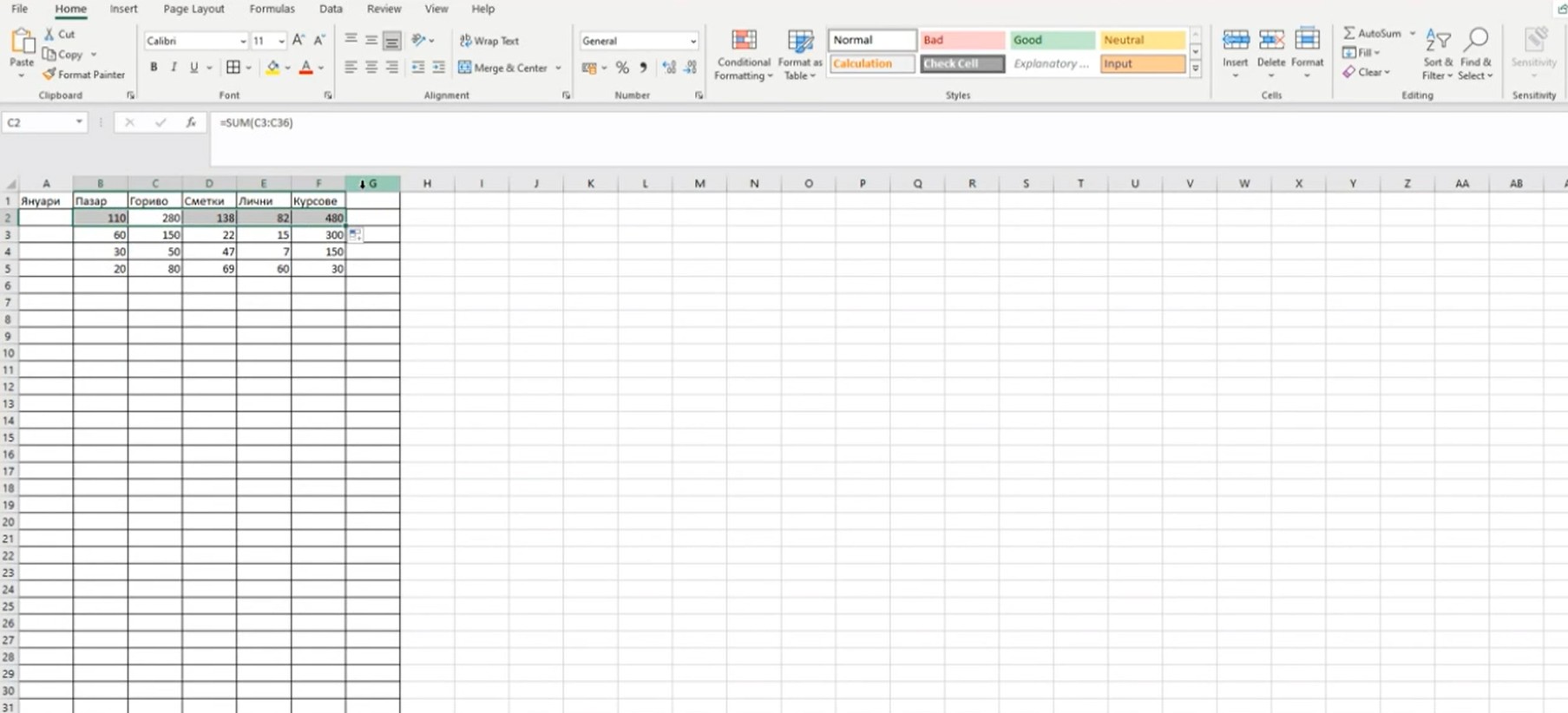Expand the font name Calibri dropdown

point(242,41)
